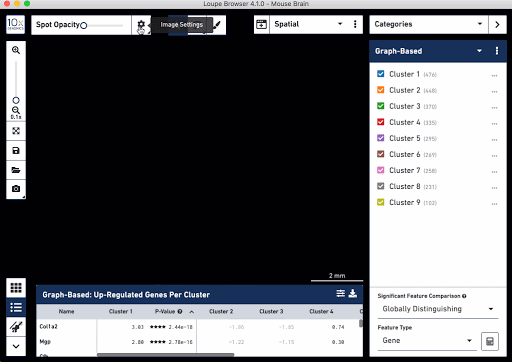The width and height of the screenshot is (512, 362).
Task: Open Cluster 5 more options ellipsis
Action: [494, 140]
